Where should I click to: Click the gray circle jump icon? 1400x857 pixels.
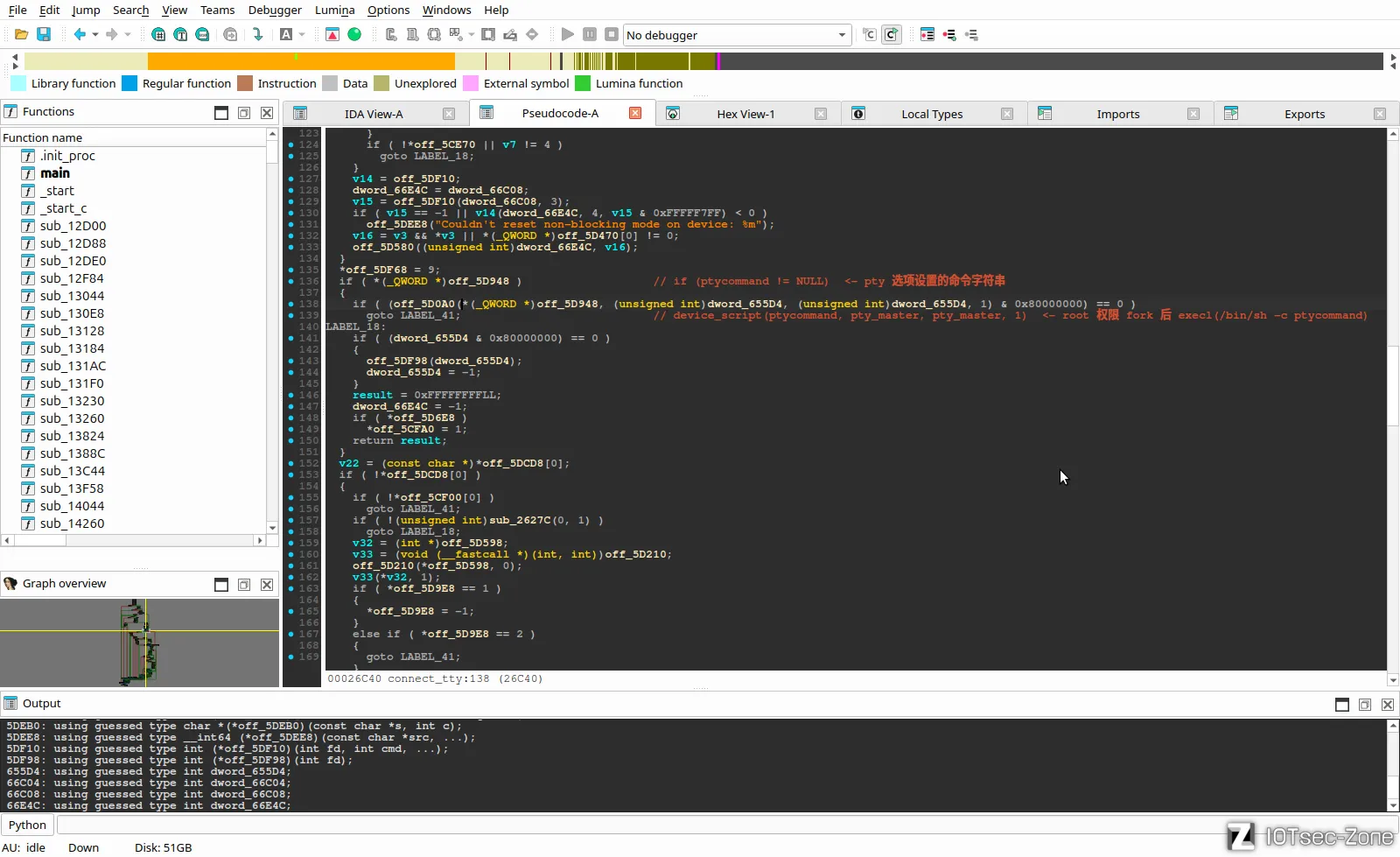tap(230, 35)
